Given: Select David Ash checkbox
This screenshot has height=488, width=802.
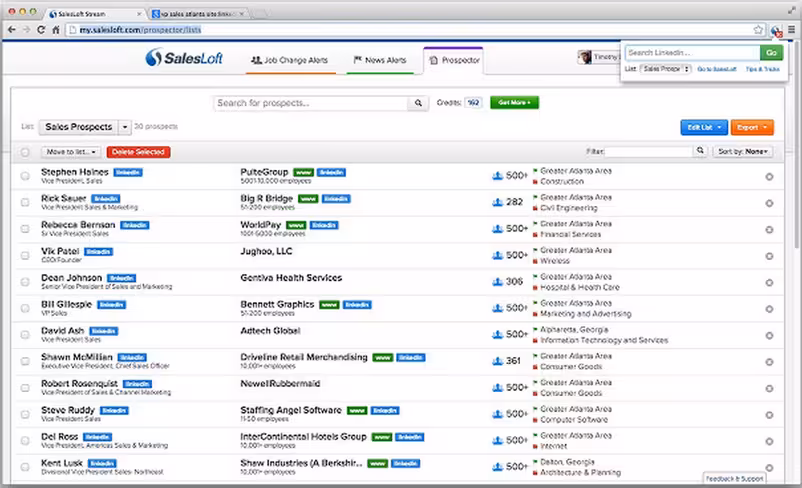Looking at the screenshot, I should coord(25,335).
